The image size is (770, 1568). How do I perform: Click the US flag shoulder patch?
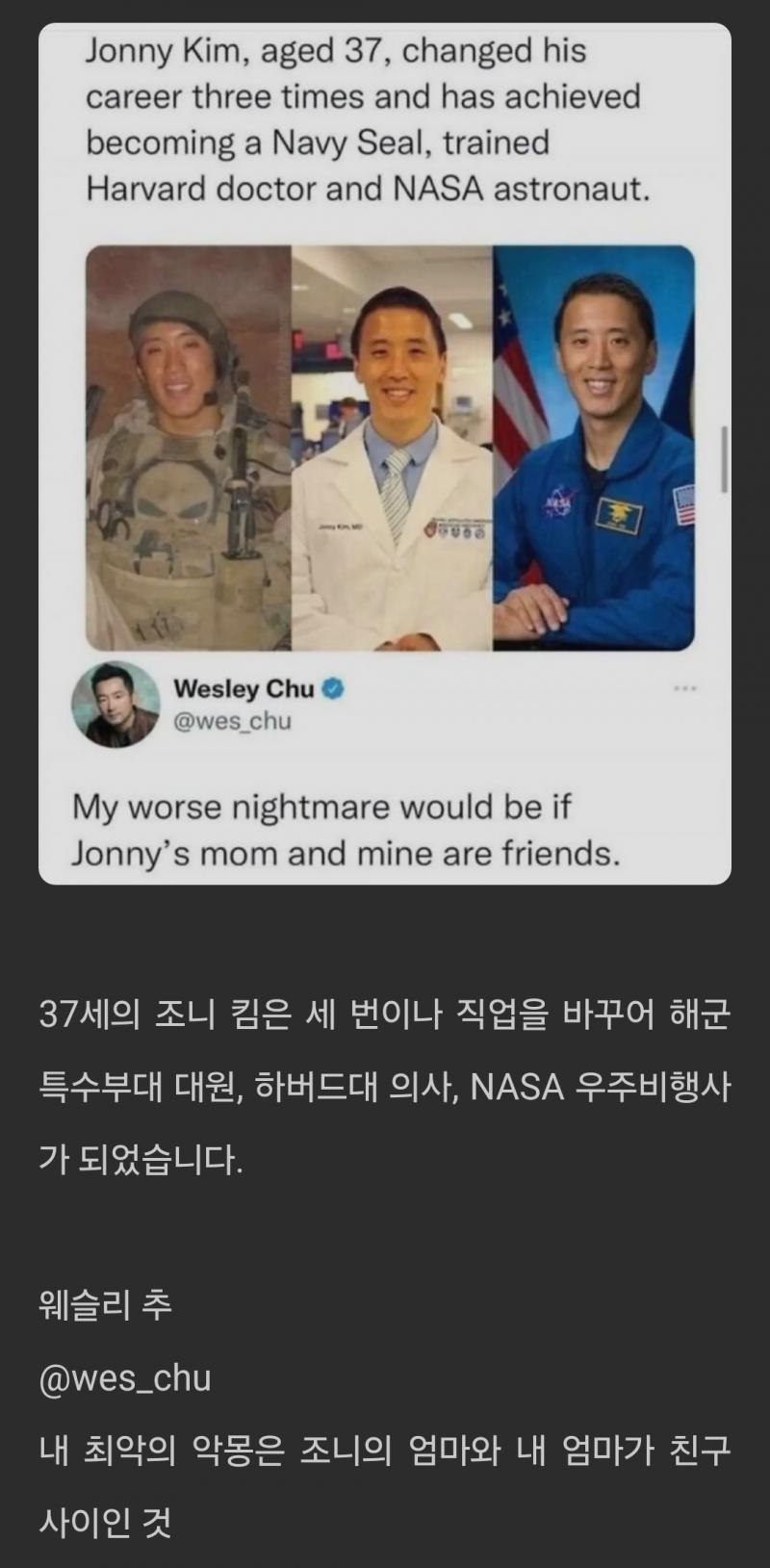coord(684,505)
